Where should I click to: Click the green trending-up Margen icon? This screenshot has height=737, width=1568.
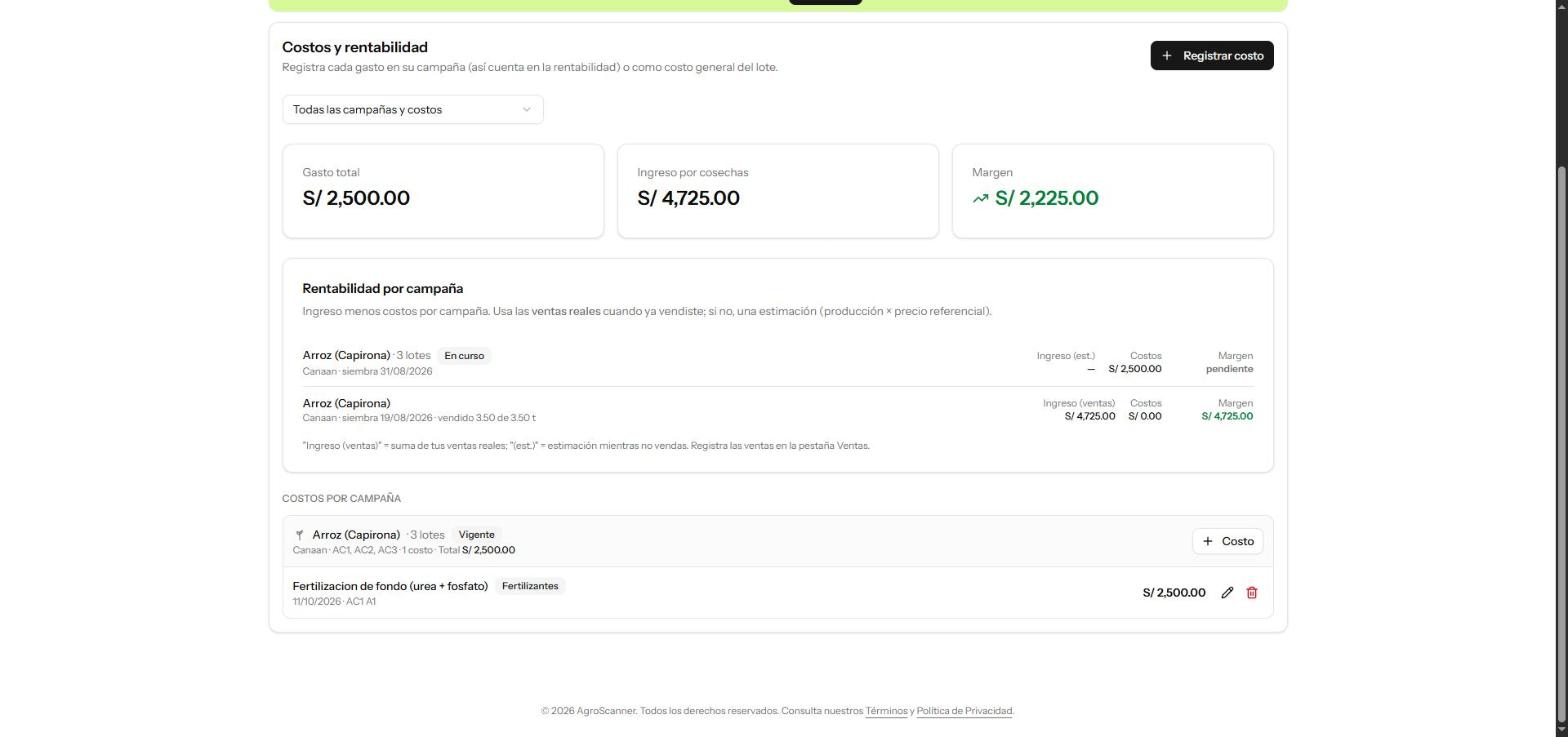coord(980,199)
